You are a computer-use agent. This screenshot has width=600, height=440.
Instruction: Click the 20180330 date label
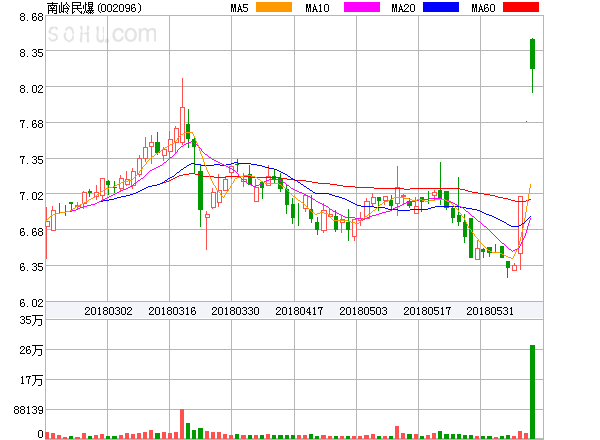pos(235,311)
